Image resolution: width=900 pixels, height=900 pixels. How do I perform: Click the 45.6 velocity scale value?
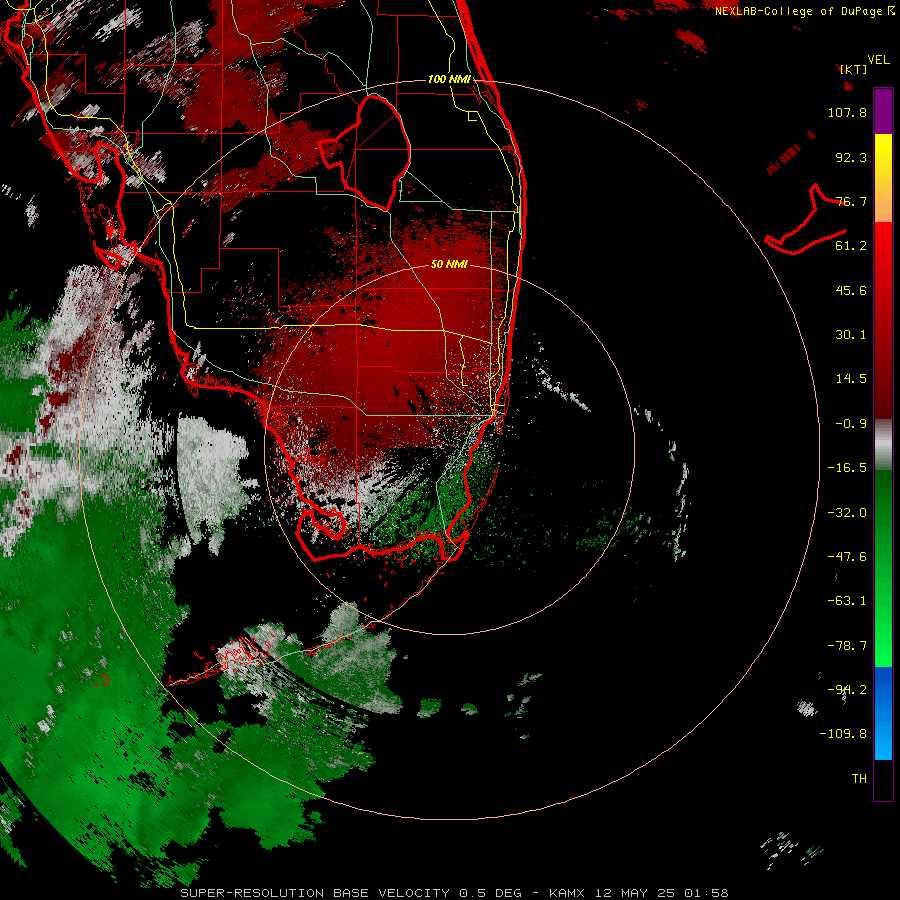pos(851,290)
